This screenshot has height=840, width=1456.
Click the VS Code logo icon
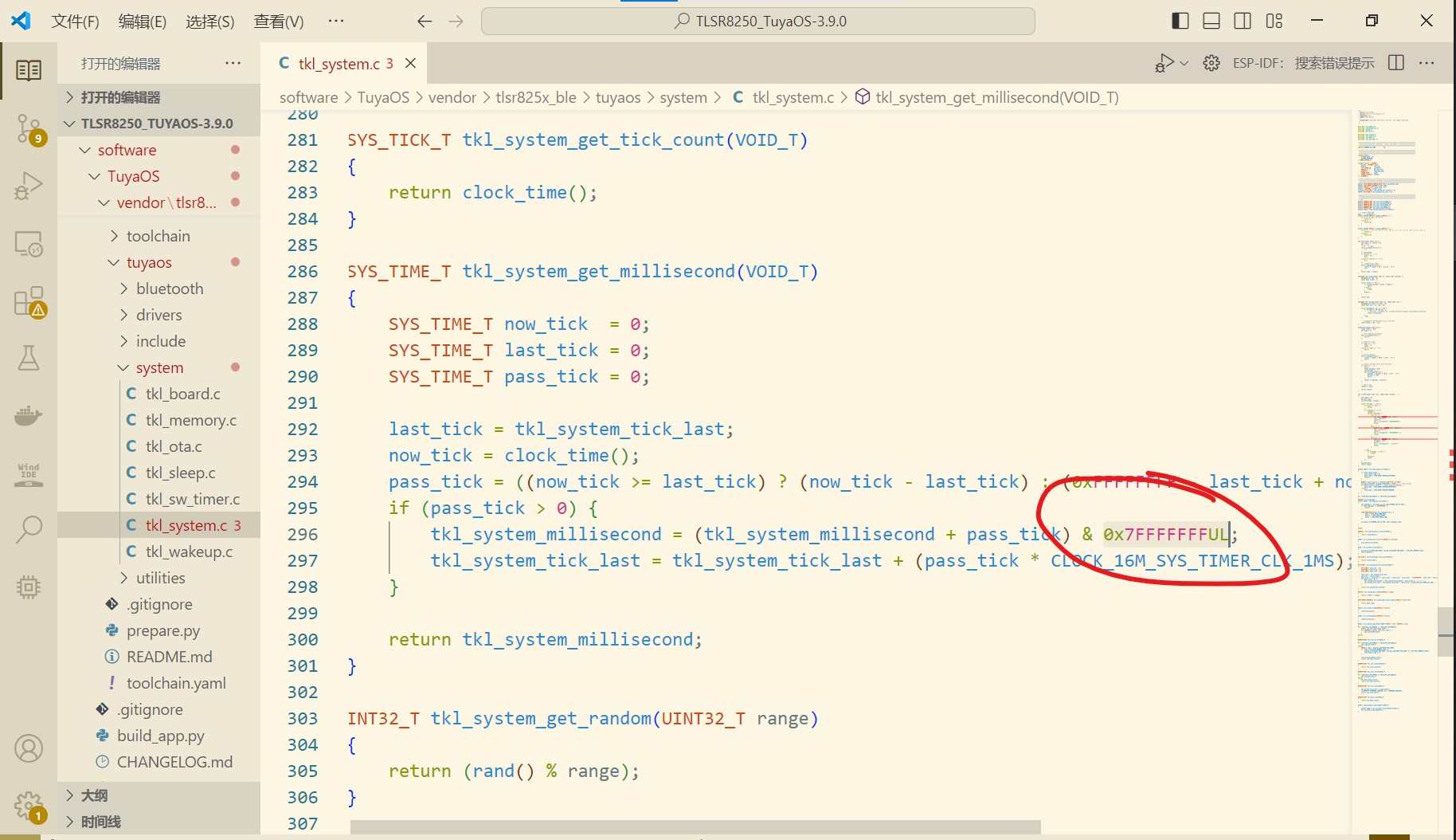(21, 21)
